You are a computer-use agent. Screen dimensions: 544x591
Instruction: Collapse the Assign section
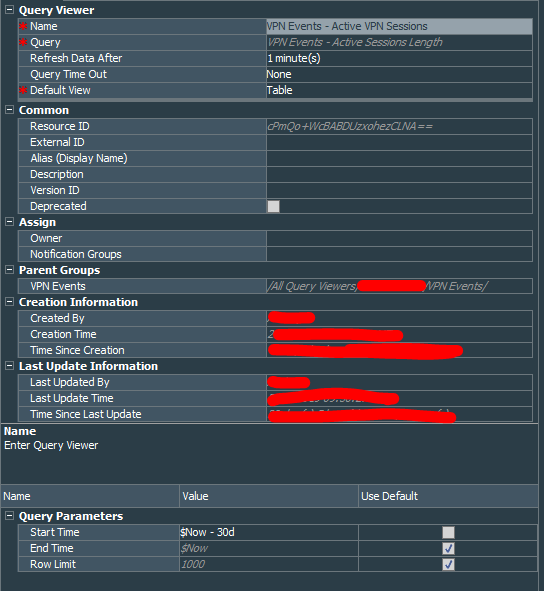coord(9,222)
